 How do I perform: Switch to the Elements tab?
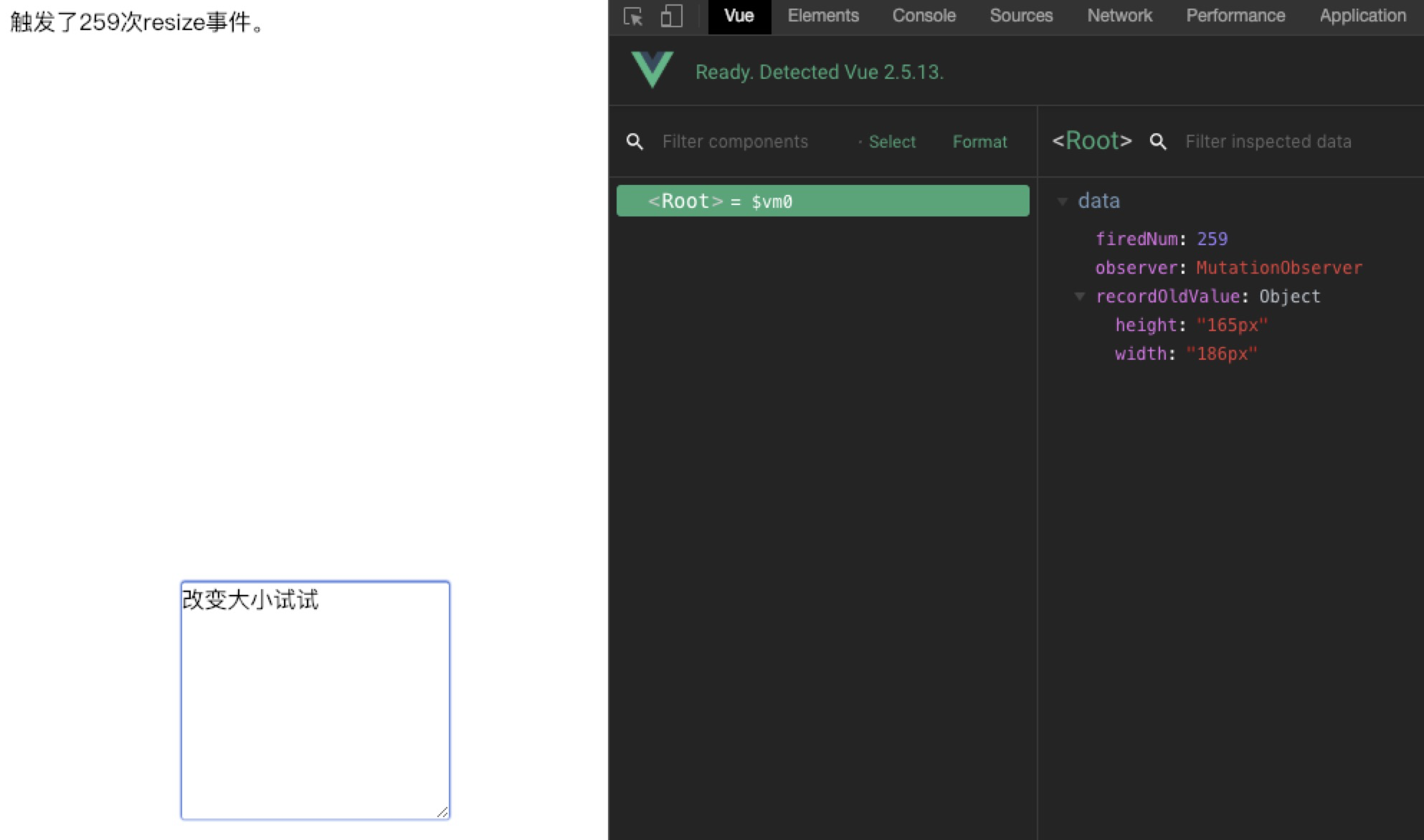pos(822,16)
